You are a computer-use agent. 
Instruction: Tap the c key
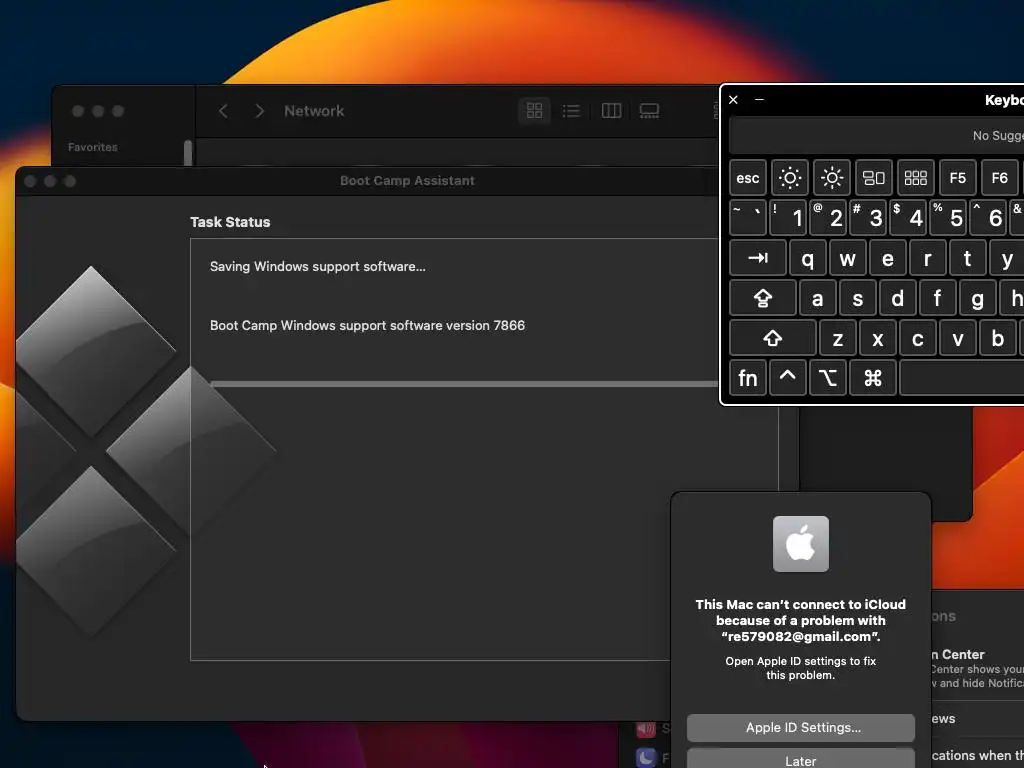[918, 338]
